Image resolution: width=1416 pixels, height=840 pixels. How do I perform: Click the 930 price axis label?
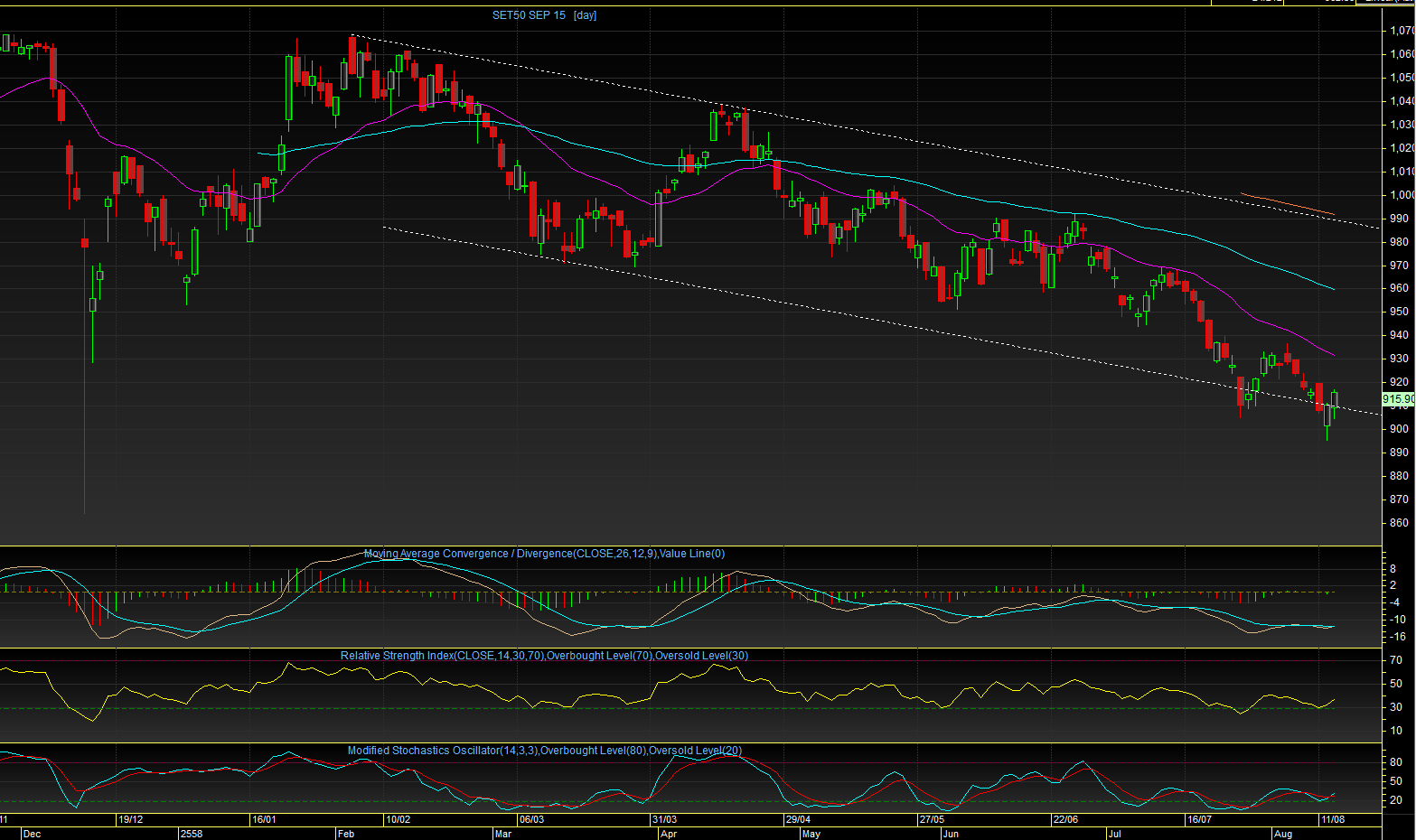pos(1400,359)
